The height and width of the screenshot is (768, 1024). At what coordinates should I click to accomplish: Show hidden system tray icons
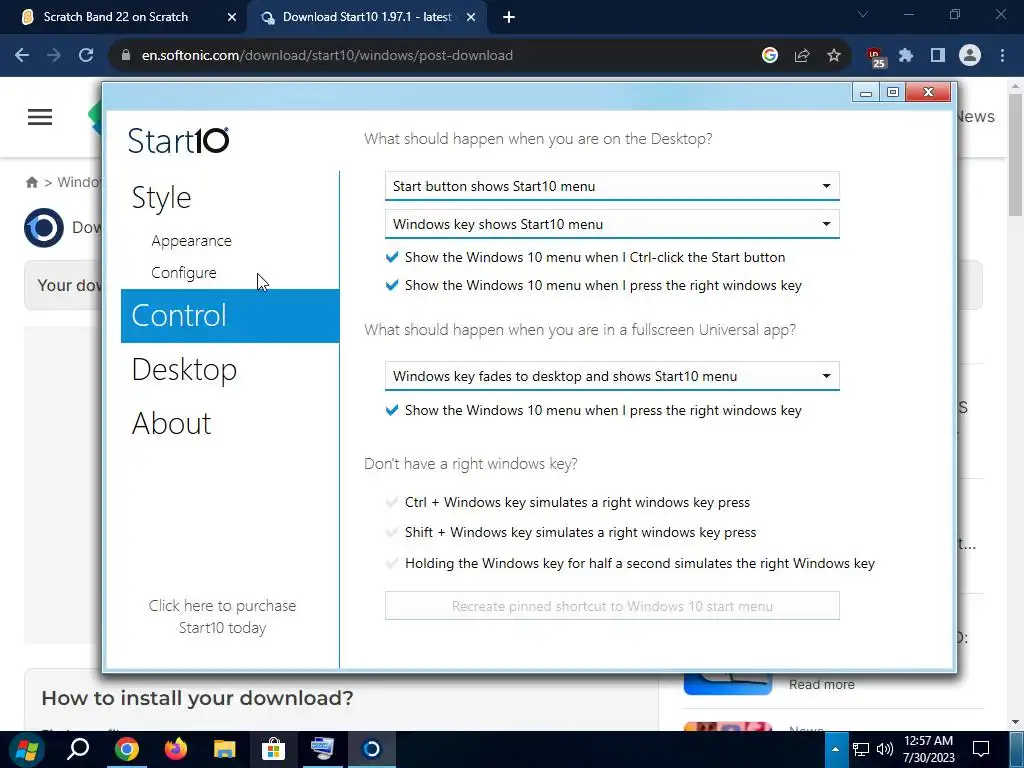pos(835,749)
